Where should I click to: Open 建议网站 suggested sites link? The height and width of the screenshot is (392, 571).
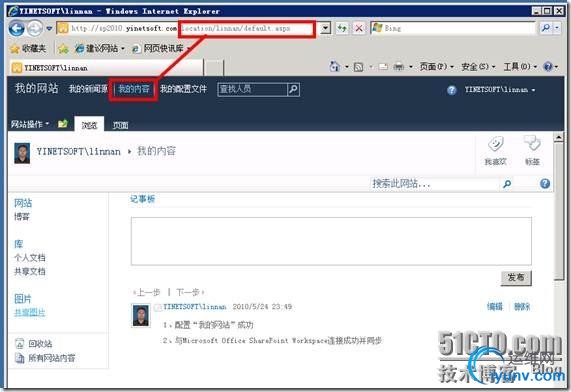pyautogui.click(x=99, y=48)
